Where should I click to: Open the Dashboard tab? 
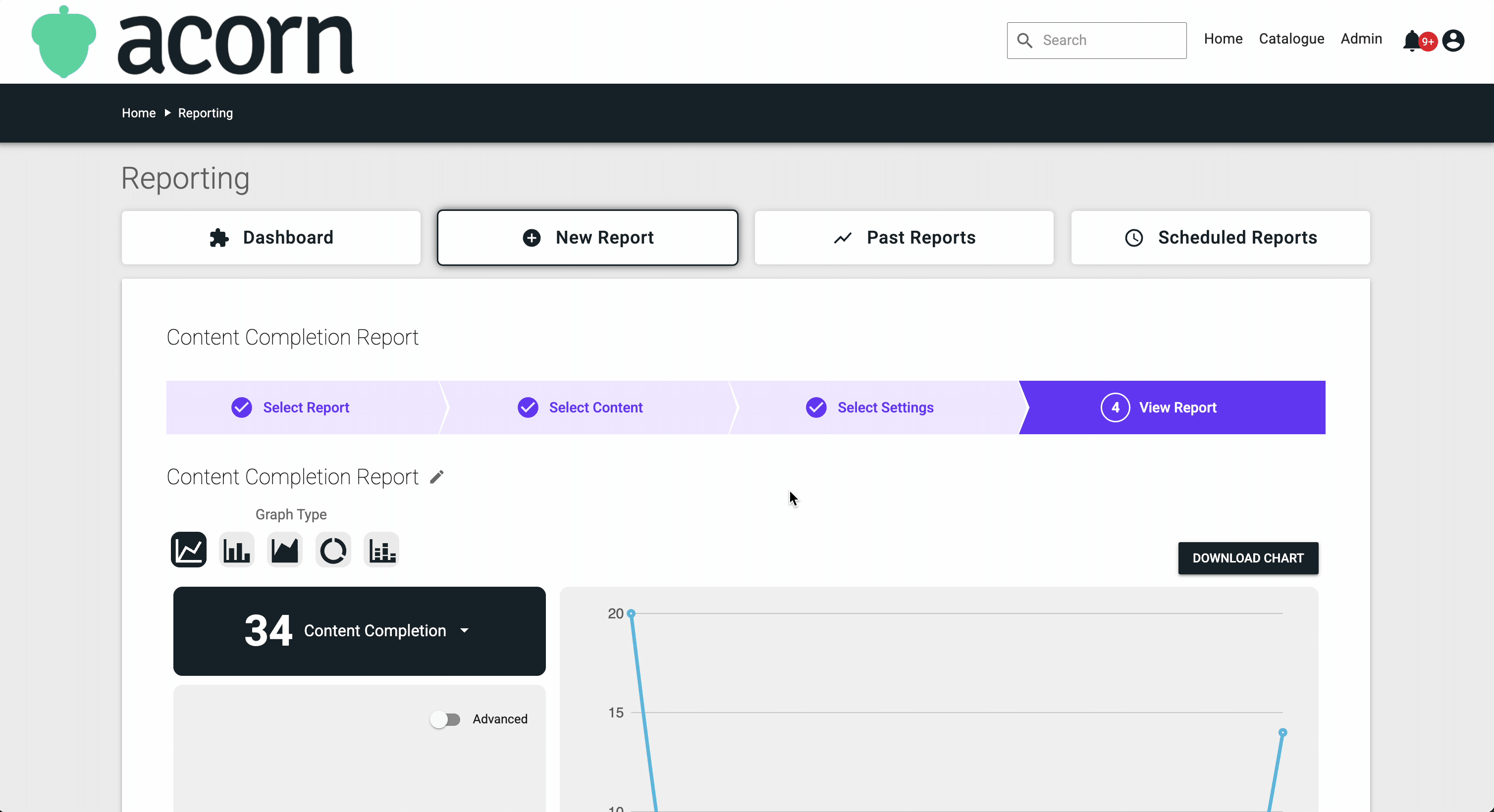(271, 238)
